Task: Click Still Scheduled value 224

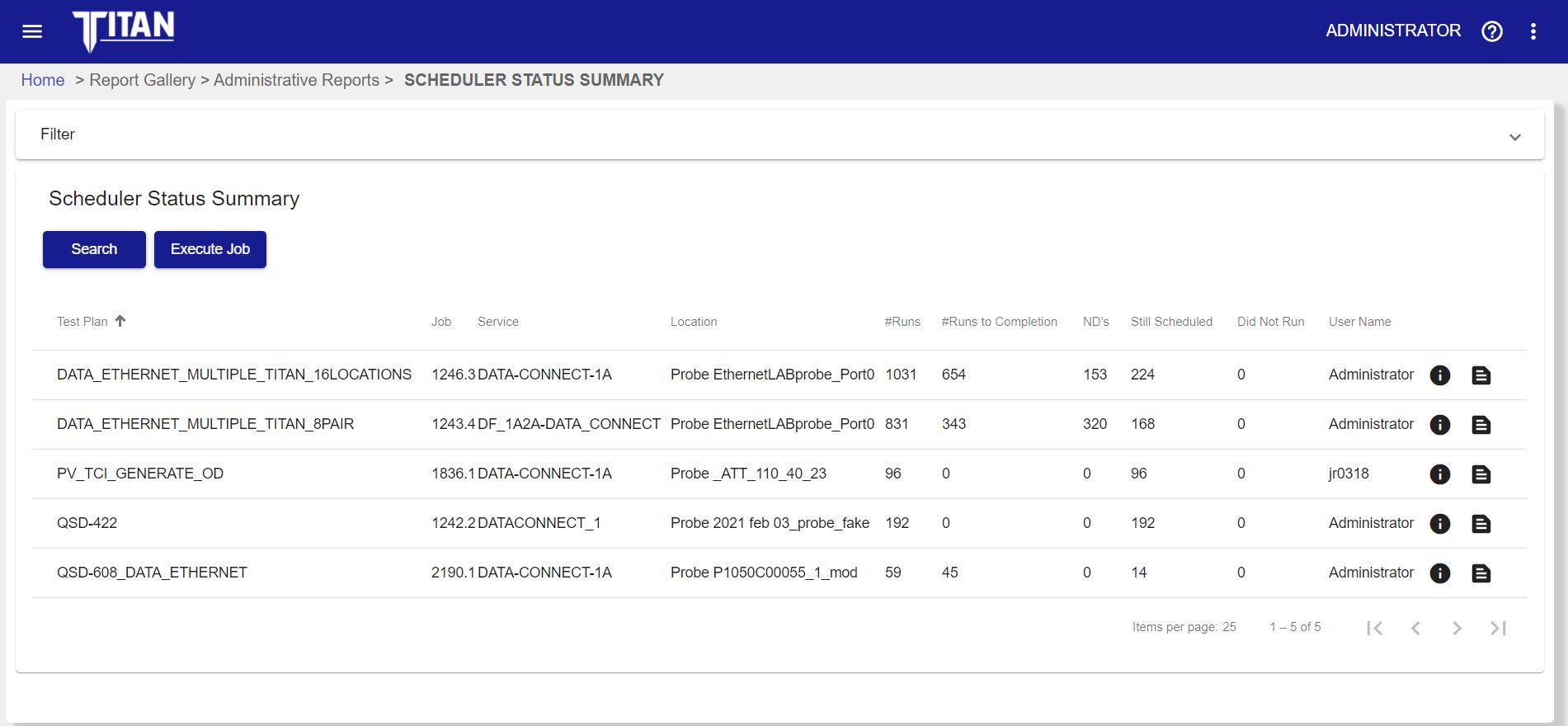Action: click(x=1142, y=375)
